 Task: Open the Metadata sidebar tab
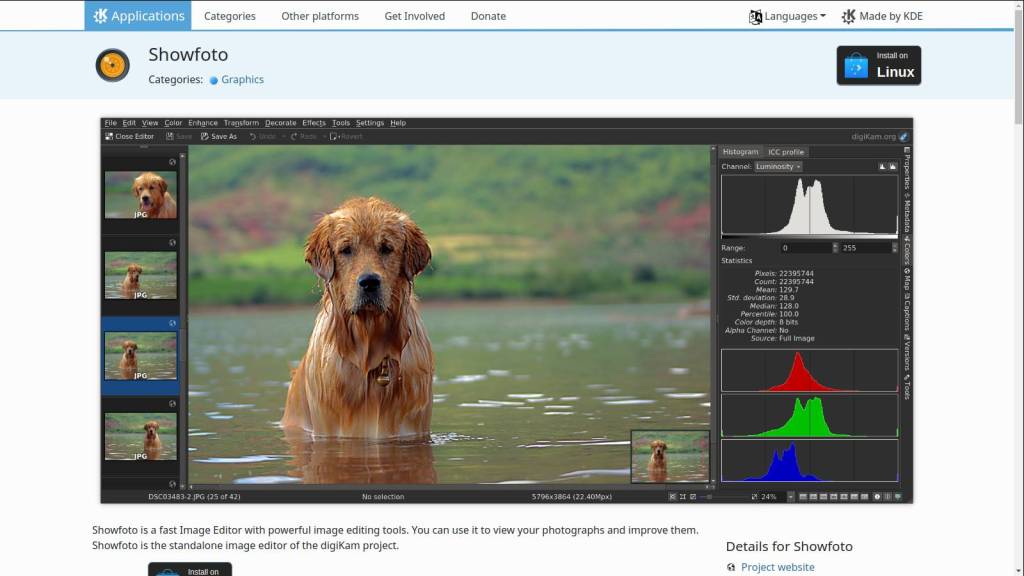tap(907, 213)
